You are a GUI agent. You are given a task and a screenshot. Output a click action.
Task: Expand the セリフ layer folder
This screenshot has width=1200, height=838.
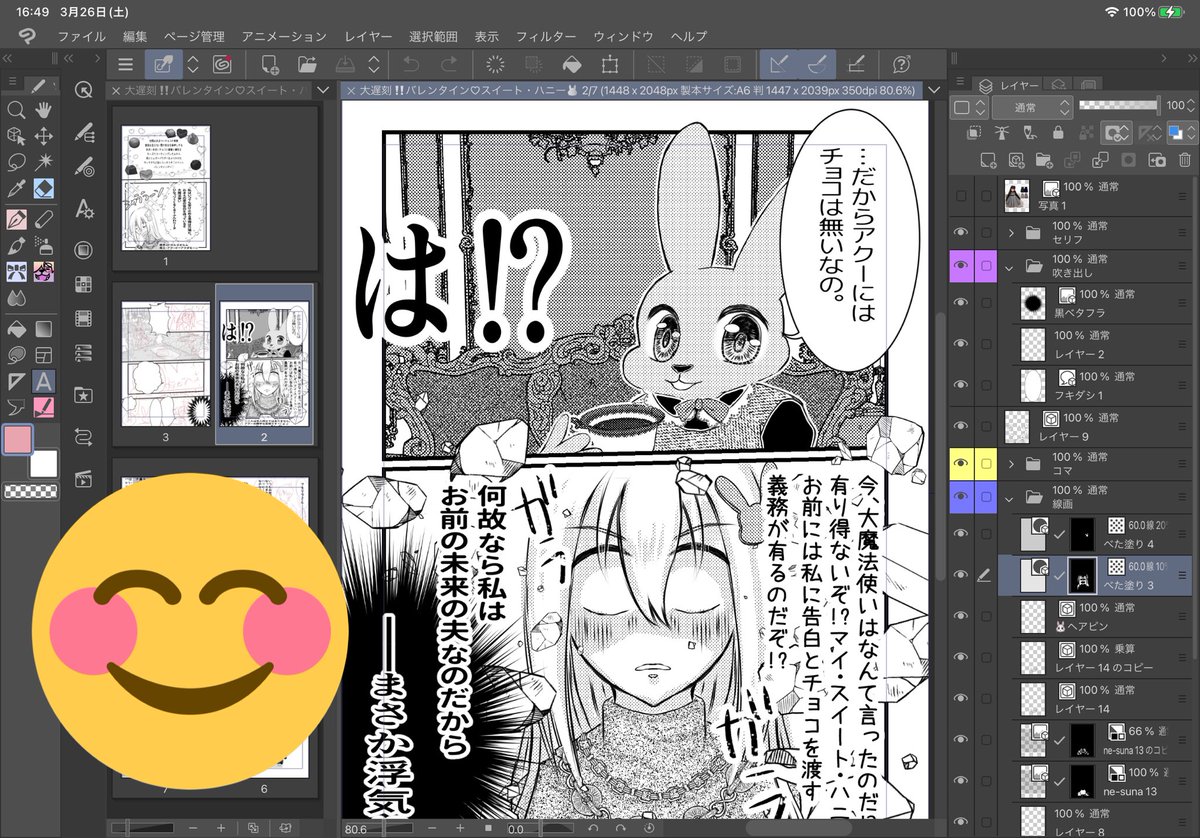point(1011,233)
